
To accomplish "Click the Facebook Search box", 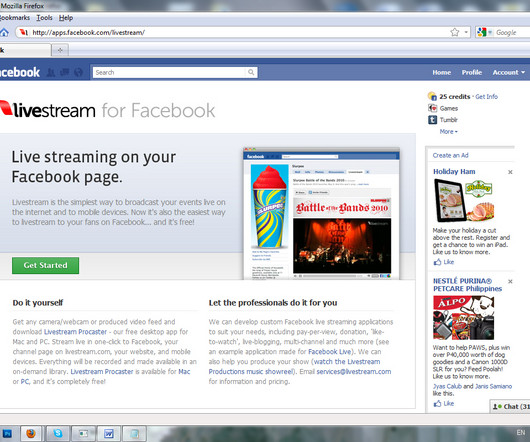I will (169, 72).
